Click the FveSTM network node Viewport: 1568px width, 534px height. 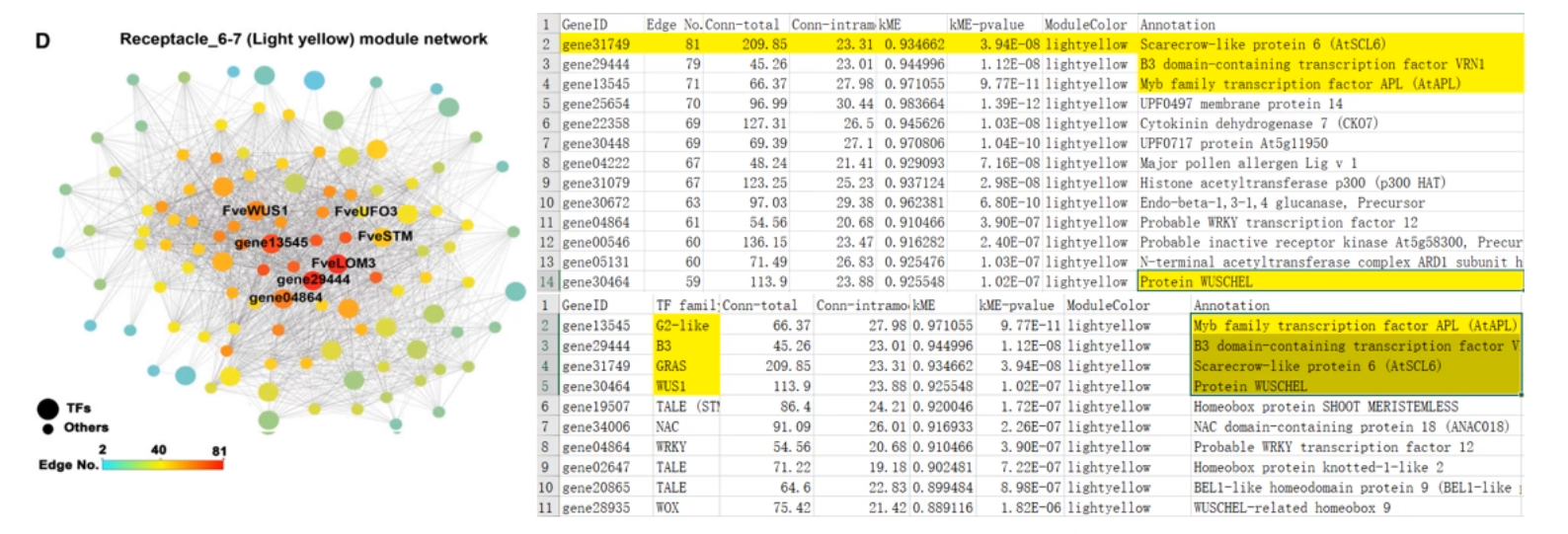coord(384,236)
